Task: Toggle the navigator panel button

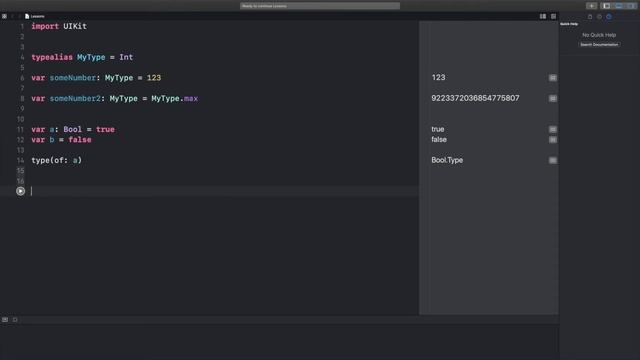Action: 607,6
